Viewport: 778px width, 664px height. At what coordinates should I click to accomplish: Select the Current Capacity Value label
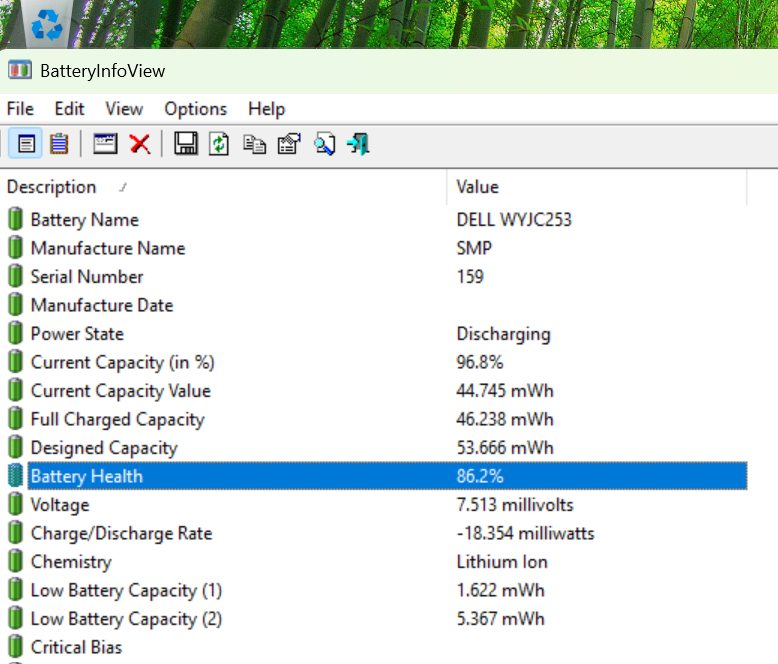[x=121, y=391]
